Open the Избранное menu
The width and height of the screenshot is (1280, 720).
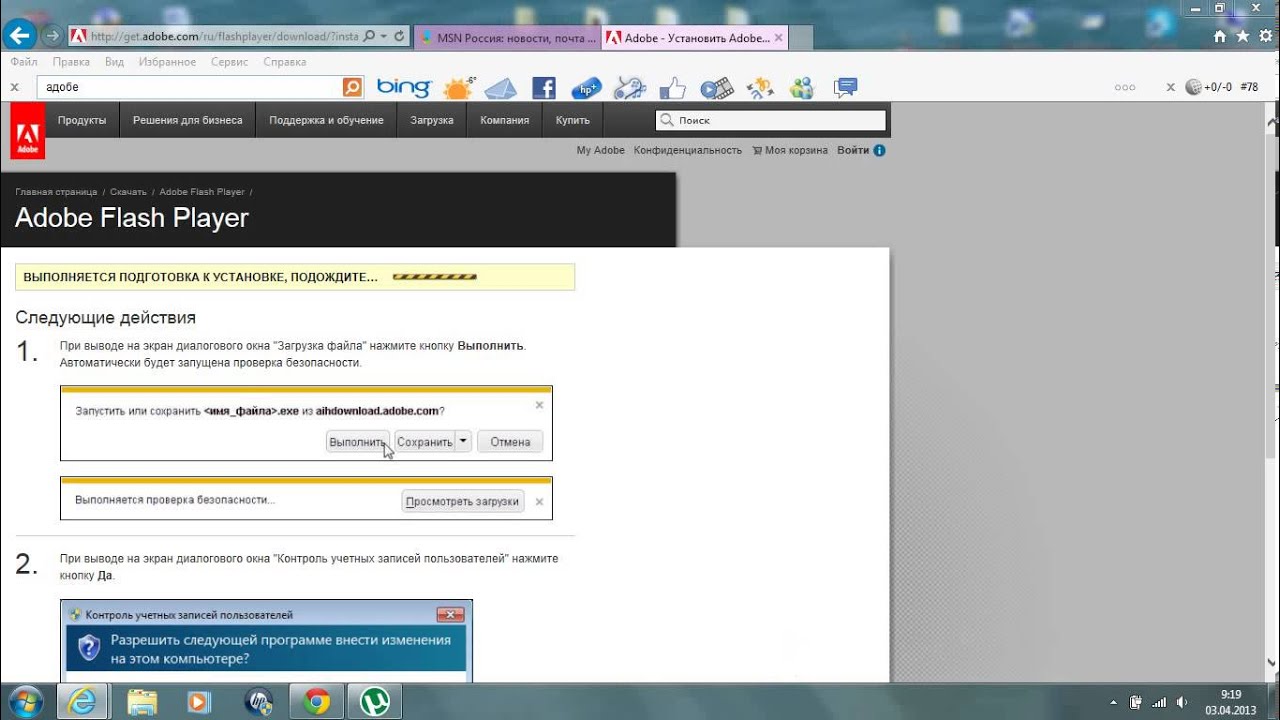167,62
